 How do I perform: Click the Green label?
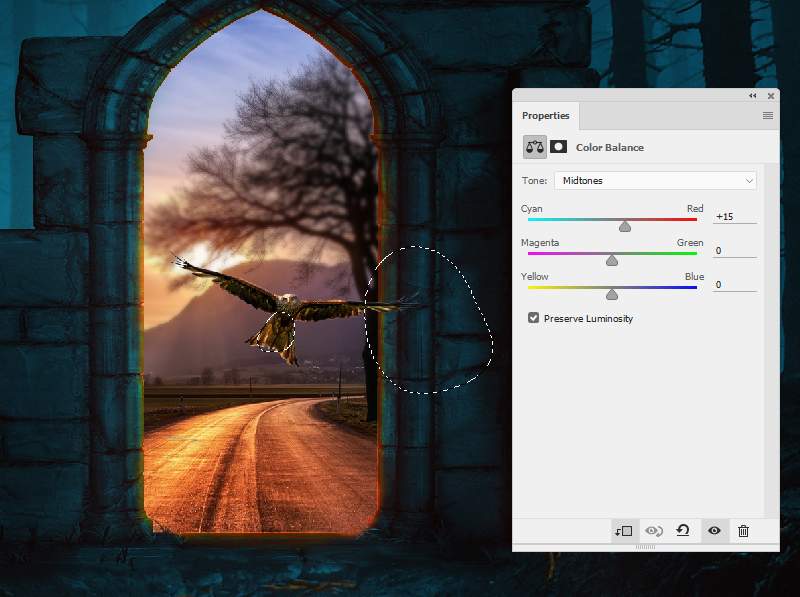(690, 243)
